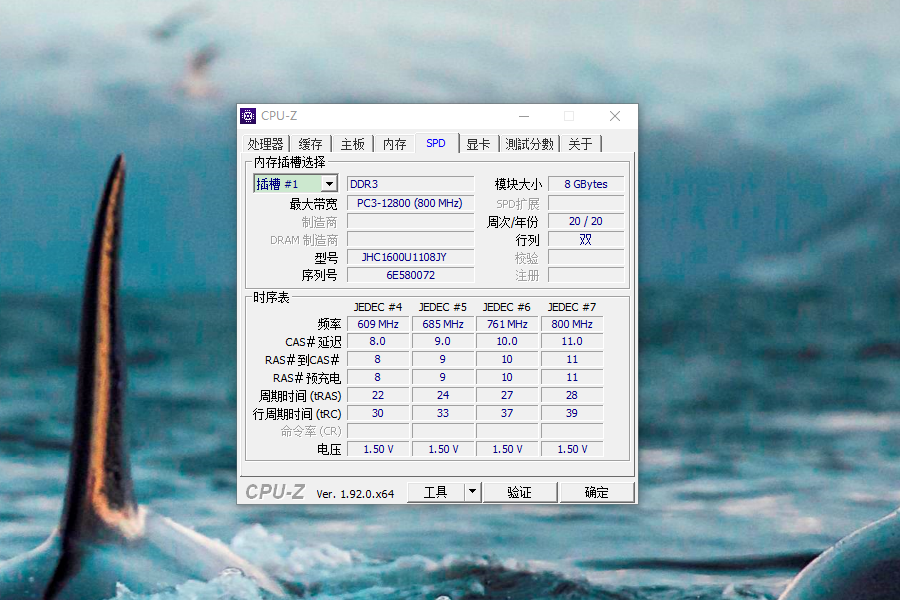Click the JEDEC #7 voltage 1.50 V
Image resolution: width=900 pixels, height=600 pixels.
(x=572, y=449)
